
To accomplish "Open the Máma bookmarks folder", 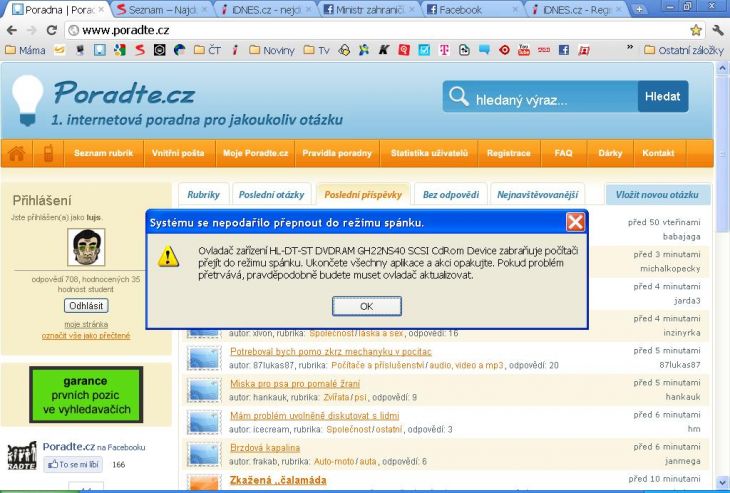I will coord(26,50).
